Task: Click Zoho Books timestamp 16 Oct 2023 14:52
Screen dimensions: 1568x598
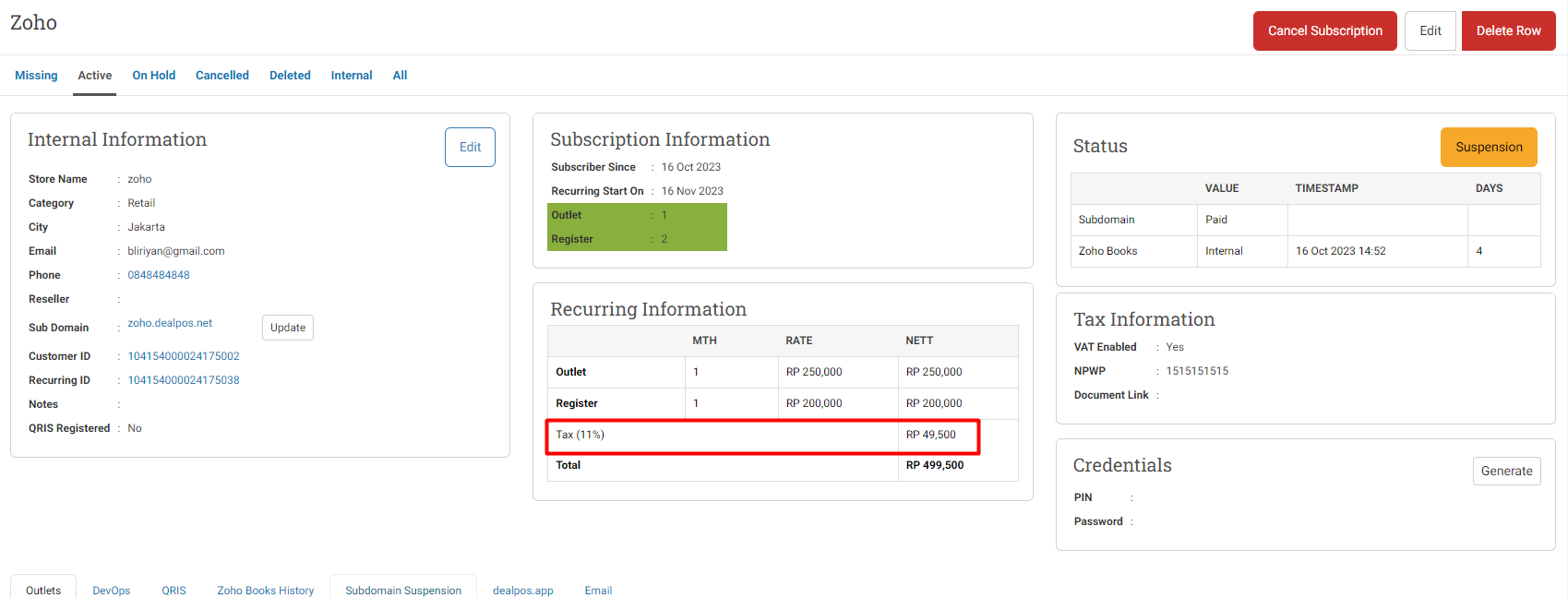Action: tap(1340, 251)
